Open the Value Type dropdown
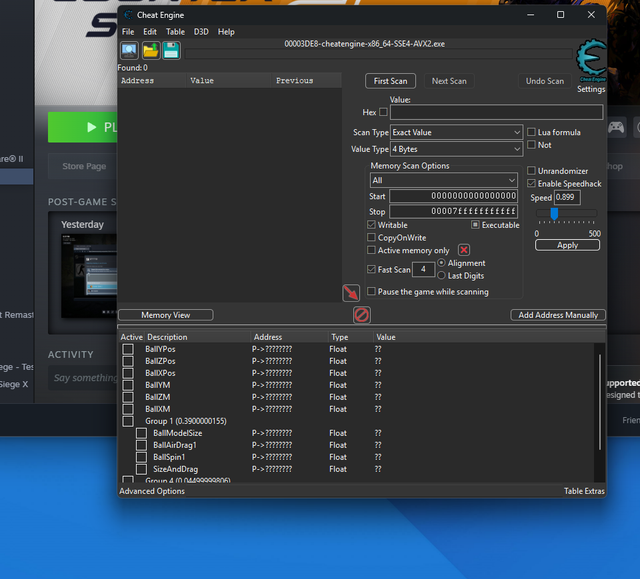 (455, 149)
